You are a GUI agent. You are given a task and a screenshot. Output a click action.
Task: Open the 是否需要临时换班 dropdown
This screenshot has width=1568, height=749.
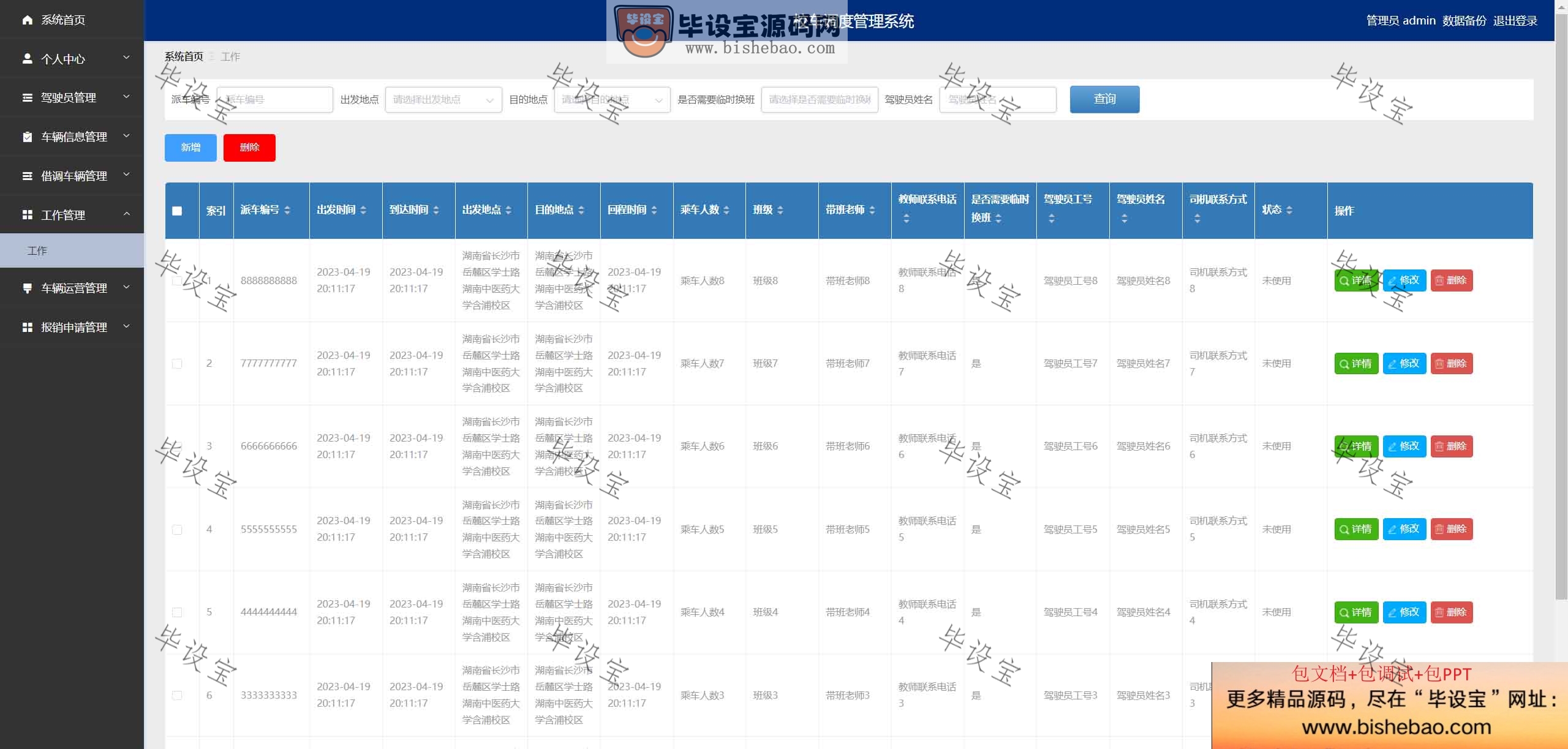[x=820, y=100]
